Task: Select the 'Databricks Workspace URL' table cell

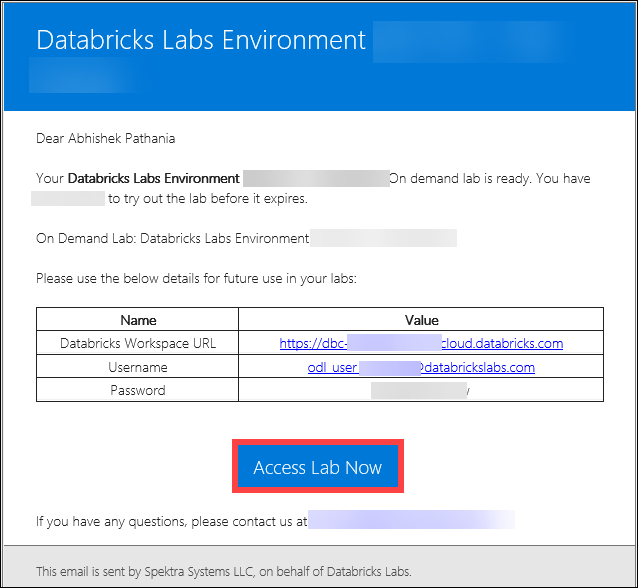Action: [138, 343]
